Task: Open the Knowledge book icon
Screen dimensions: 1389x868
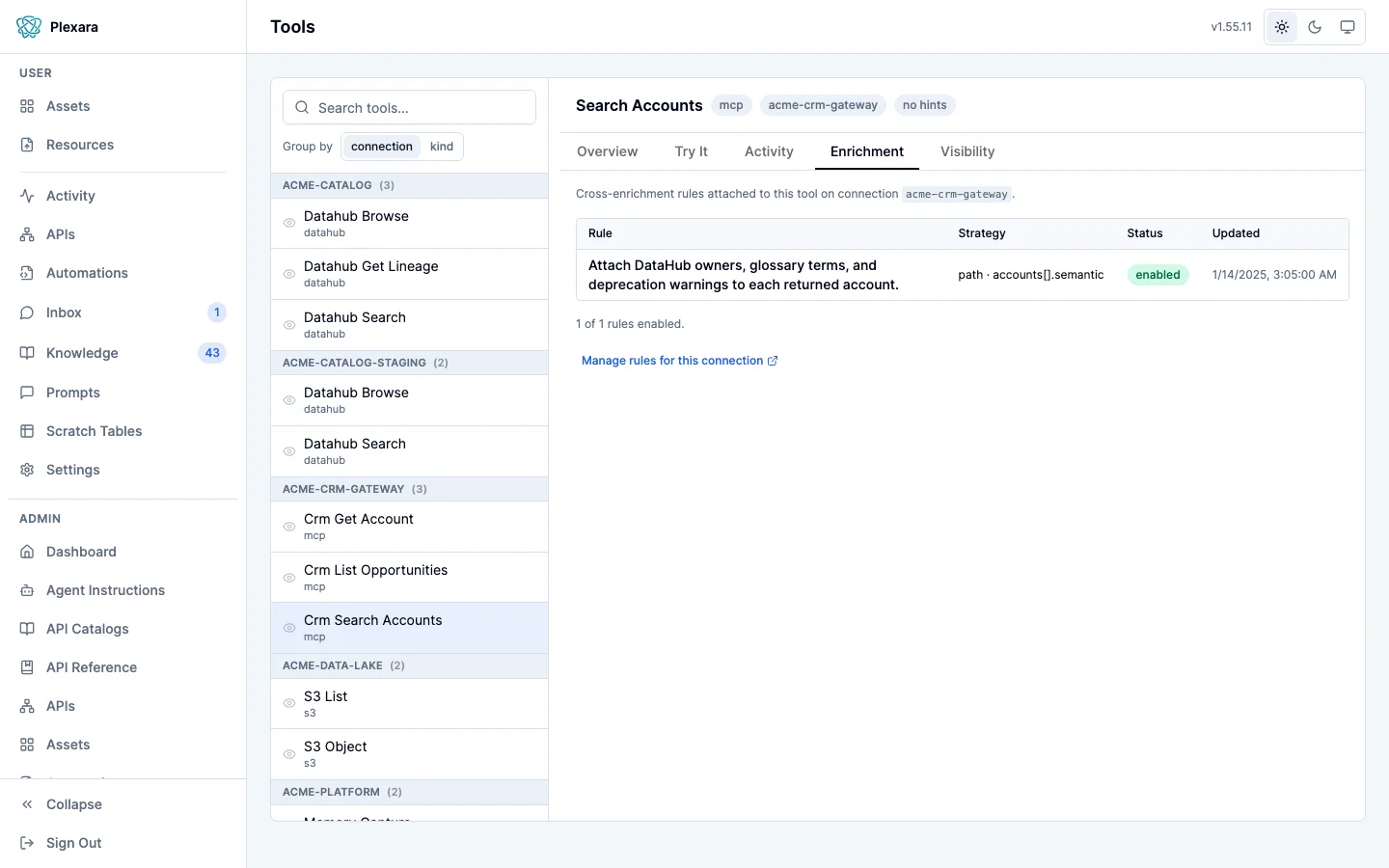Action: (27, 353)
